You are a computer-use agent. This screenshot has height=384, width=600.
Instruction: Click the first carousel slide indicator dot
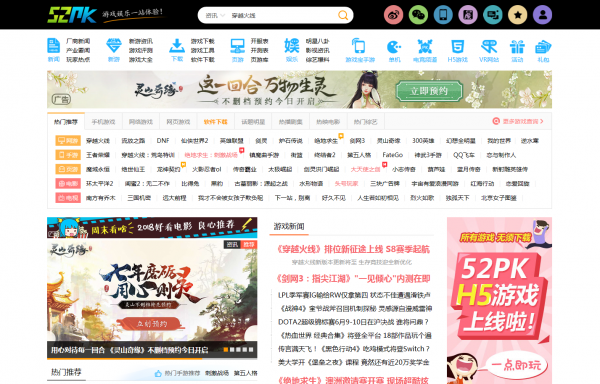tap(226, 350)
